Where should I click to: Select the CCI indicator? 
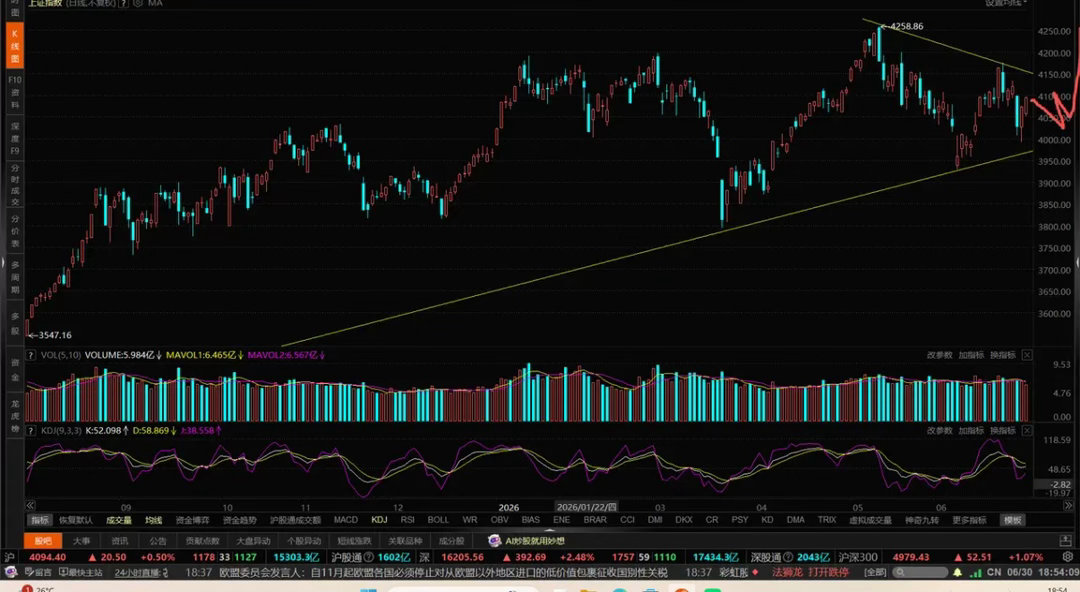[627, 520]
